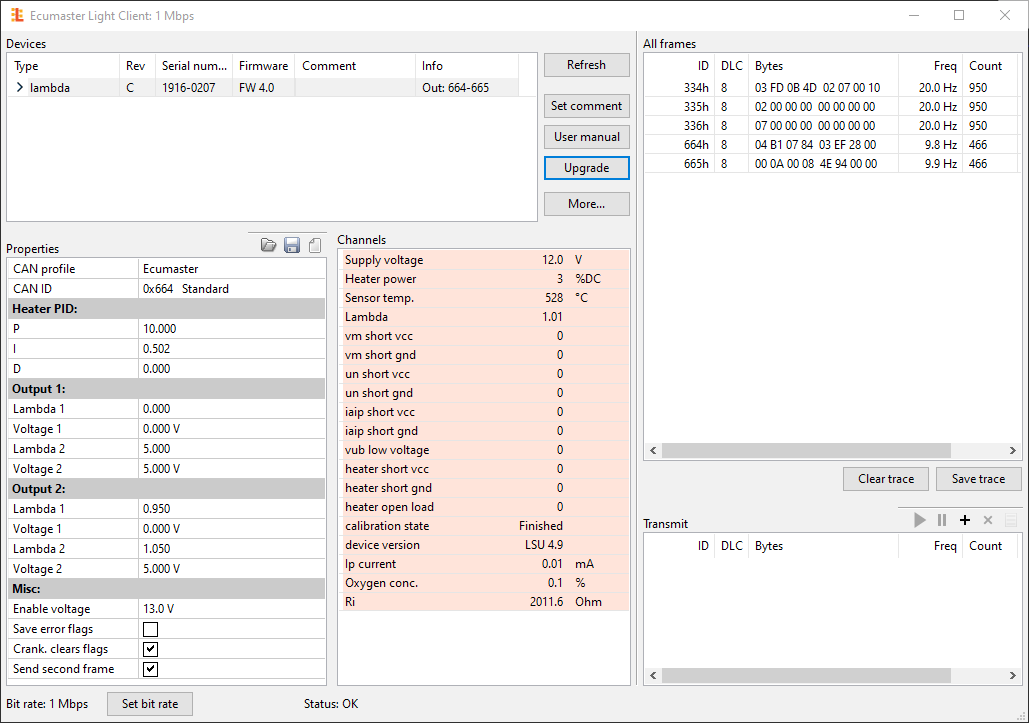Create new properties with the blank document icon
This screenshot has width=1029, height=723.
(312, 244)
